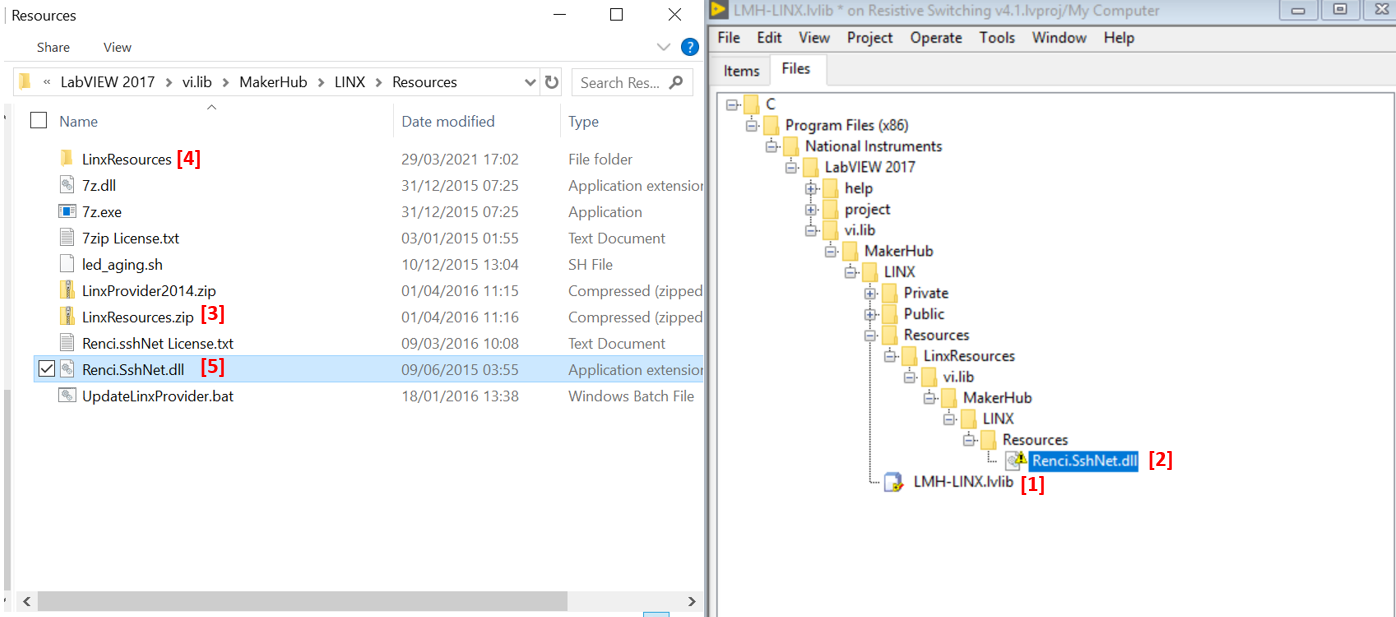This screenshot has height=617, width=1396.
Task: Click the Windows Batch File type text
Action: click(631, 396)
